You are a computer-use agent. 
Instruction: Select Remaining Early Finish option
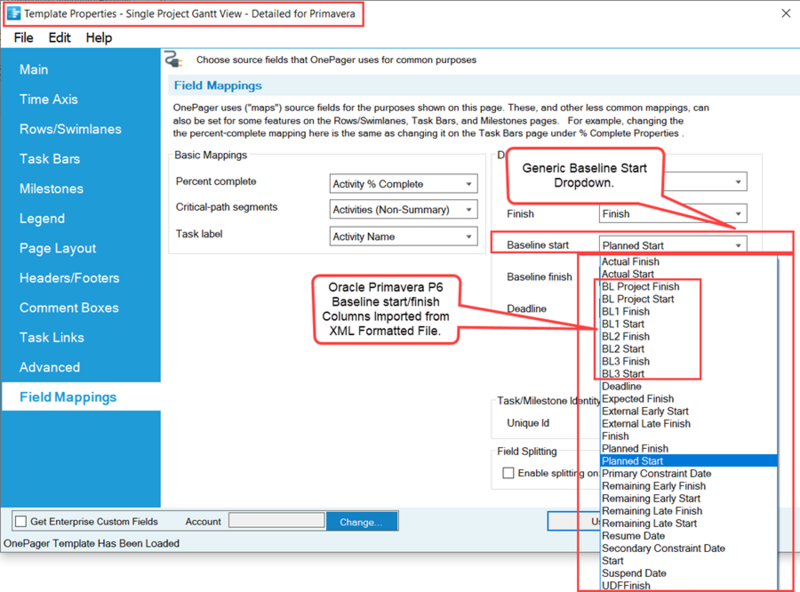[689, 486]
